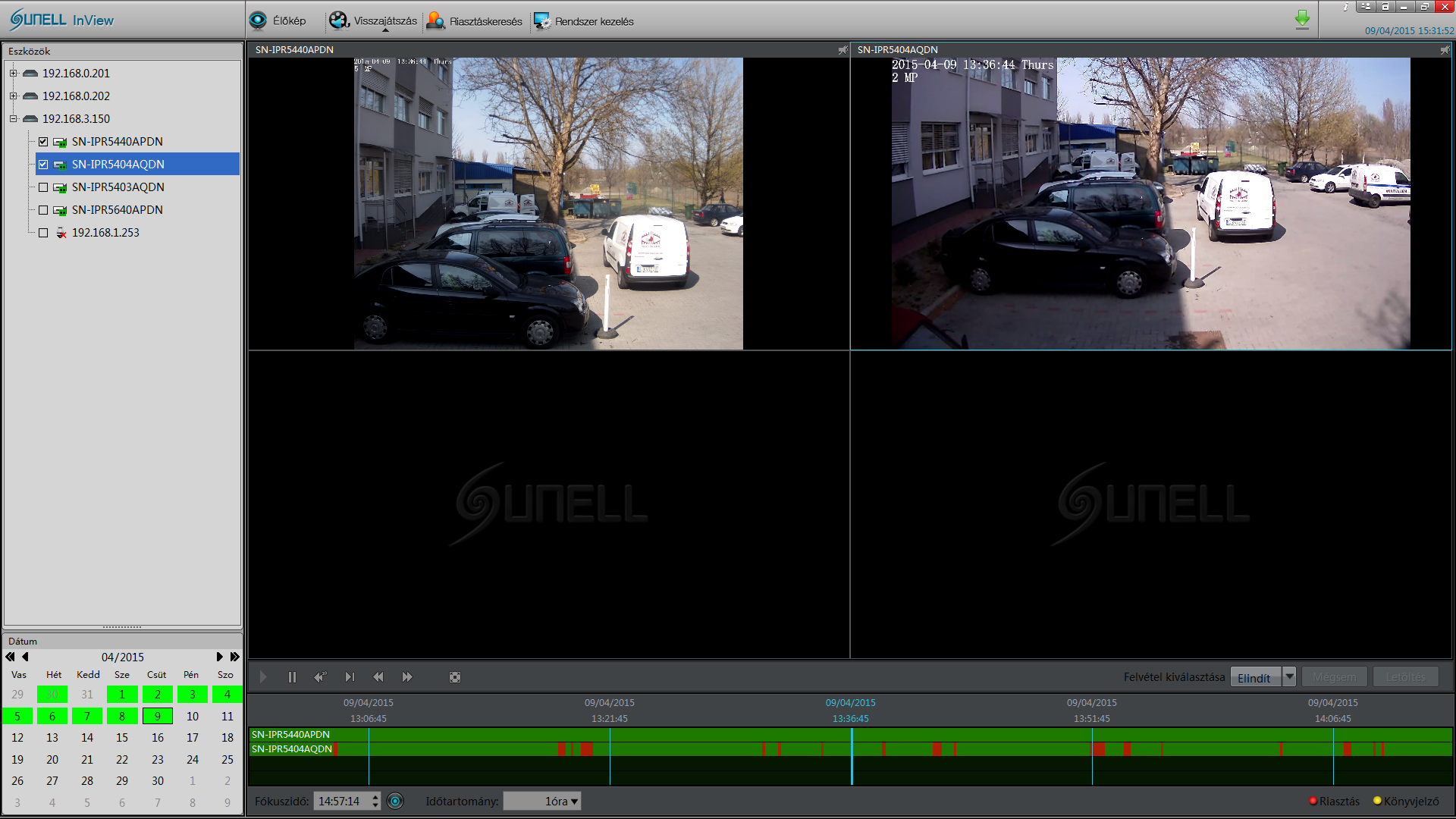The height and width of the screenshot is (819, 1456).
Task: Click the Elindít button
Action: [1255, 677]
